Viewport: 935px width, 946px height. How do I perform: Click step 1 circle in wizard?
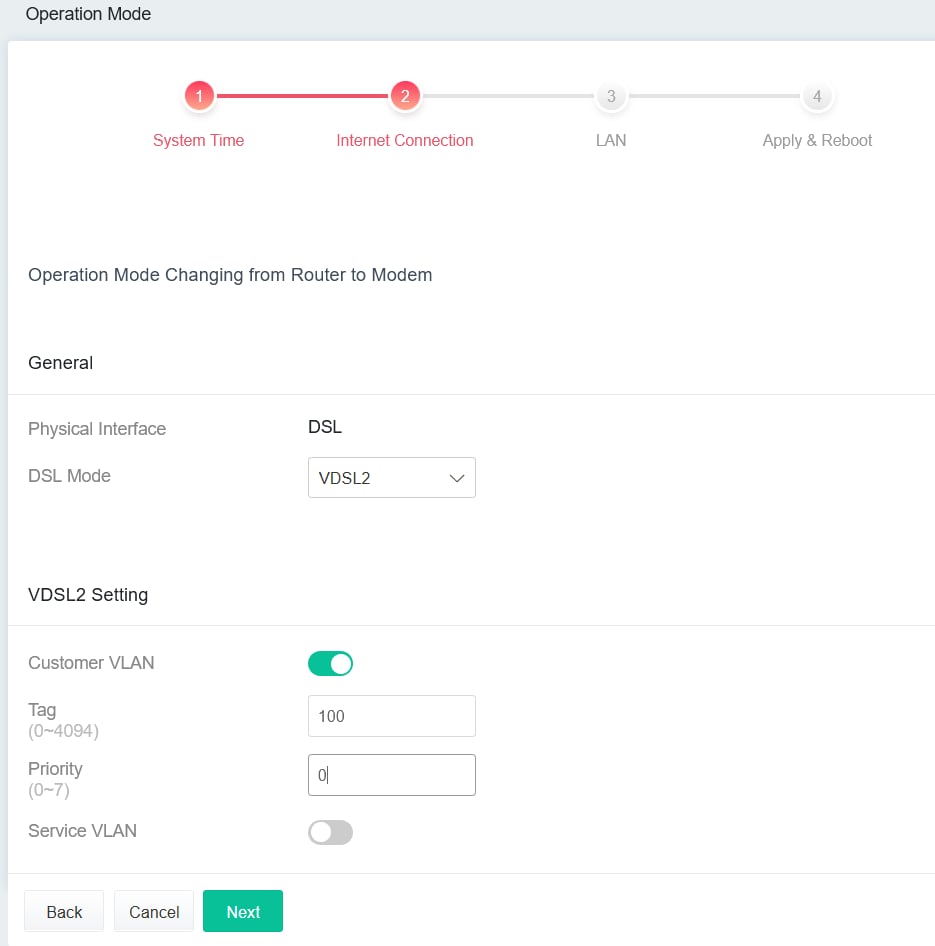pyautogui.click(x=199, y=96)
